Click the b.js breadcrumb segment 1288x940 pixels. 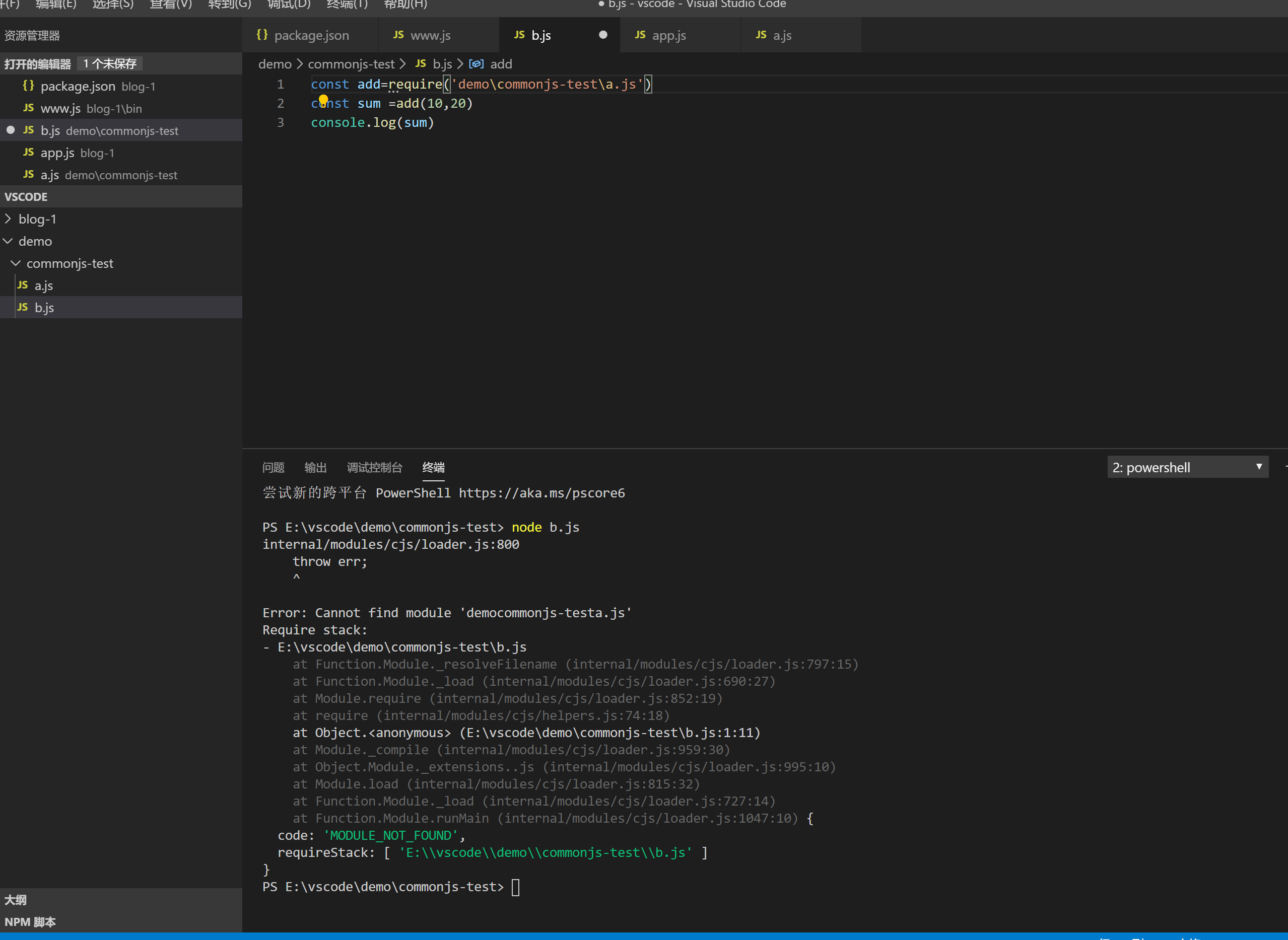(442, 64)
